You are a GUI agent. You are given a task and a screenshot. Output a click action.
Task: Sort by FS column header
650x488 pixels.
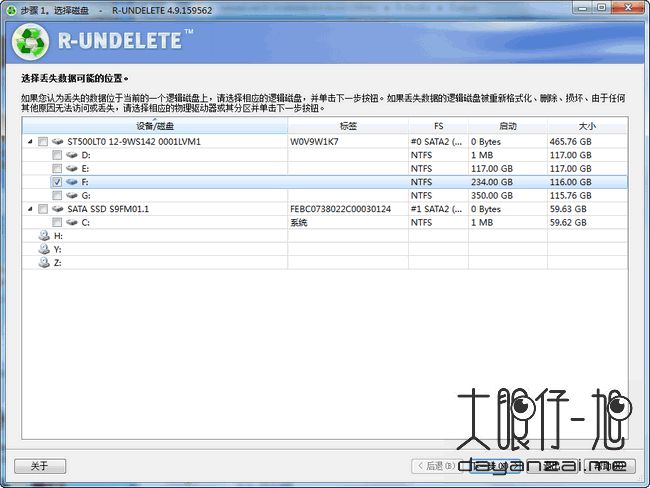pos(438,126)
